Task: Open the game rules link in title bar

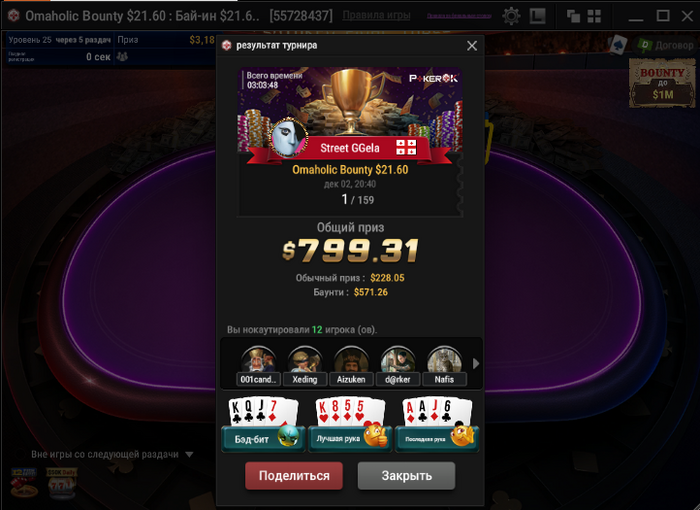Action: (376, 16)
